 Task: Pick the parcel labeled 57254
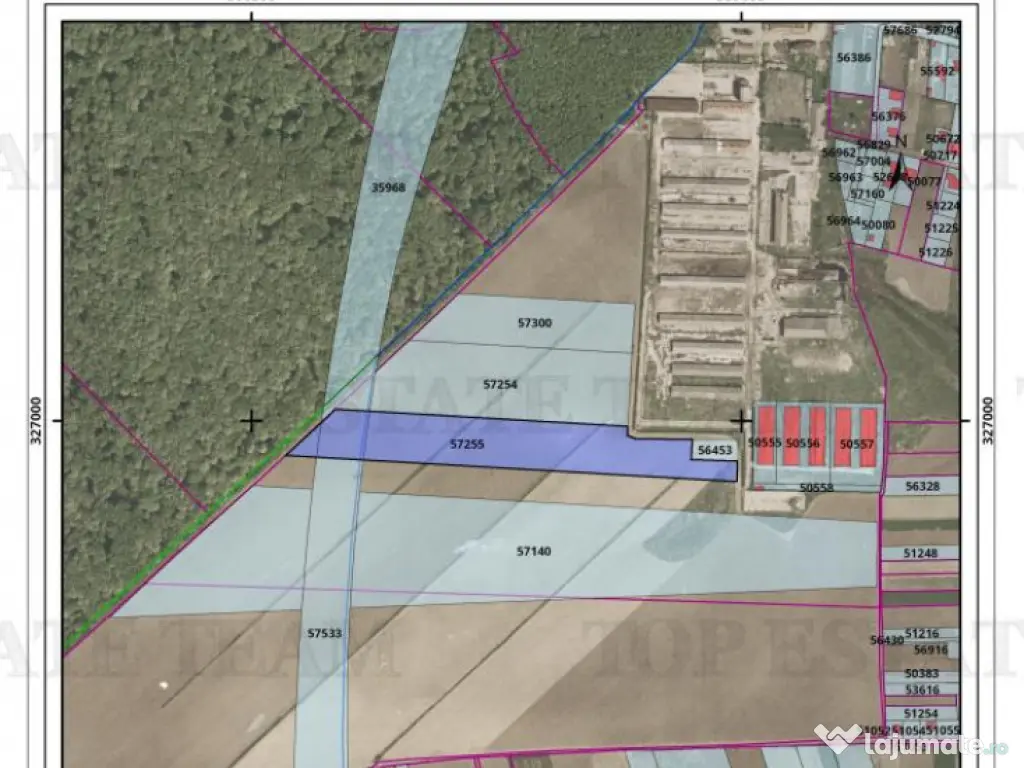coord(500,384)
